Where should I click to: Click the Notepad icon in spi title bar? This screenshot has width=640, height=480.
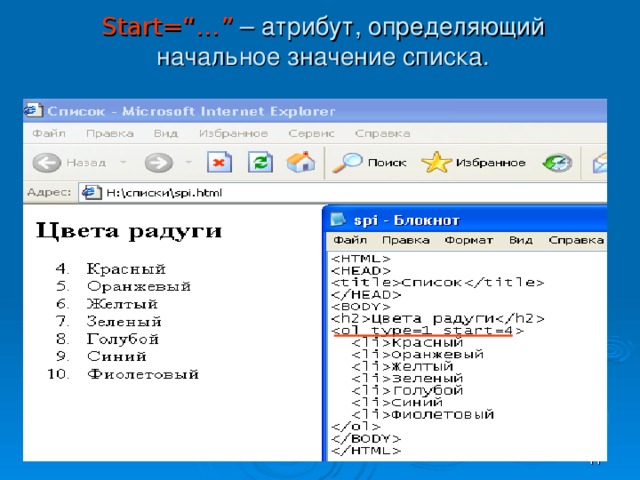[x=338, y=220]
